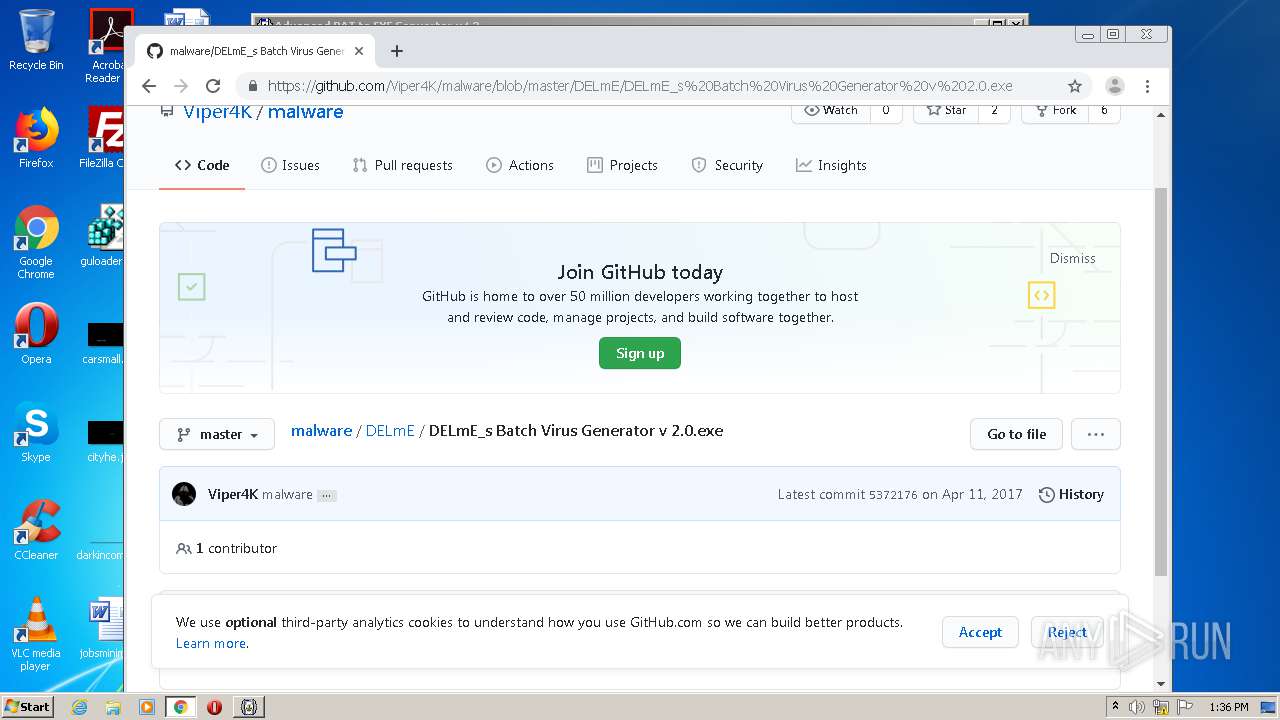Open Skype desktop shortcut
This screenshot has height=720, width=1280.
coord(36,432)
